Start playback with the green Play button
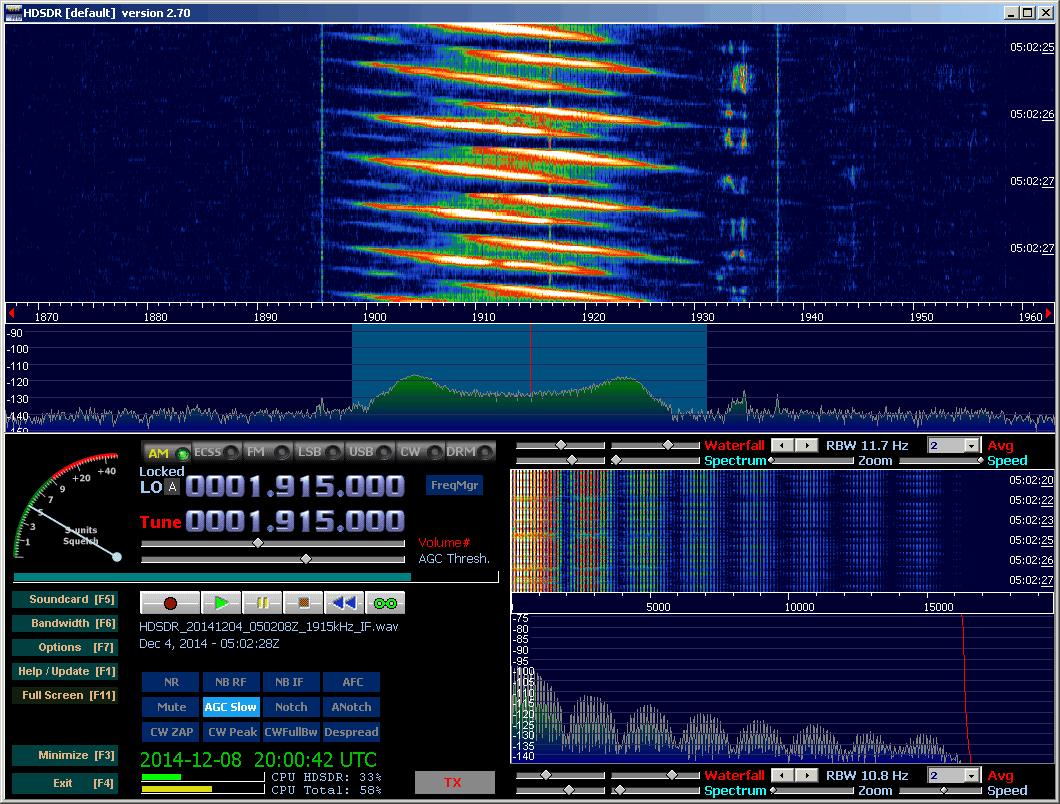 pyautogui.click(x=222, y=603)
